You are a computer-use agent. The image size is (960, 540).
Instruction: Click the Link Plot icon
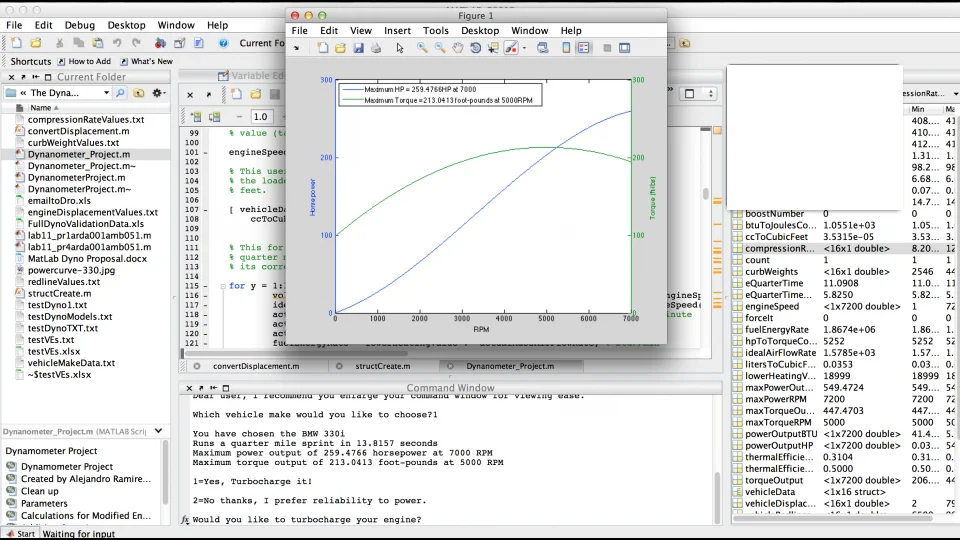[x=542, y=48]
